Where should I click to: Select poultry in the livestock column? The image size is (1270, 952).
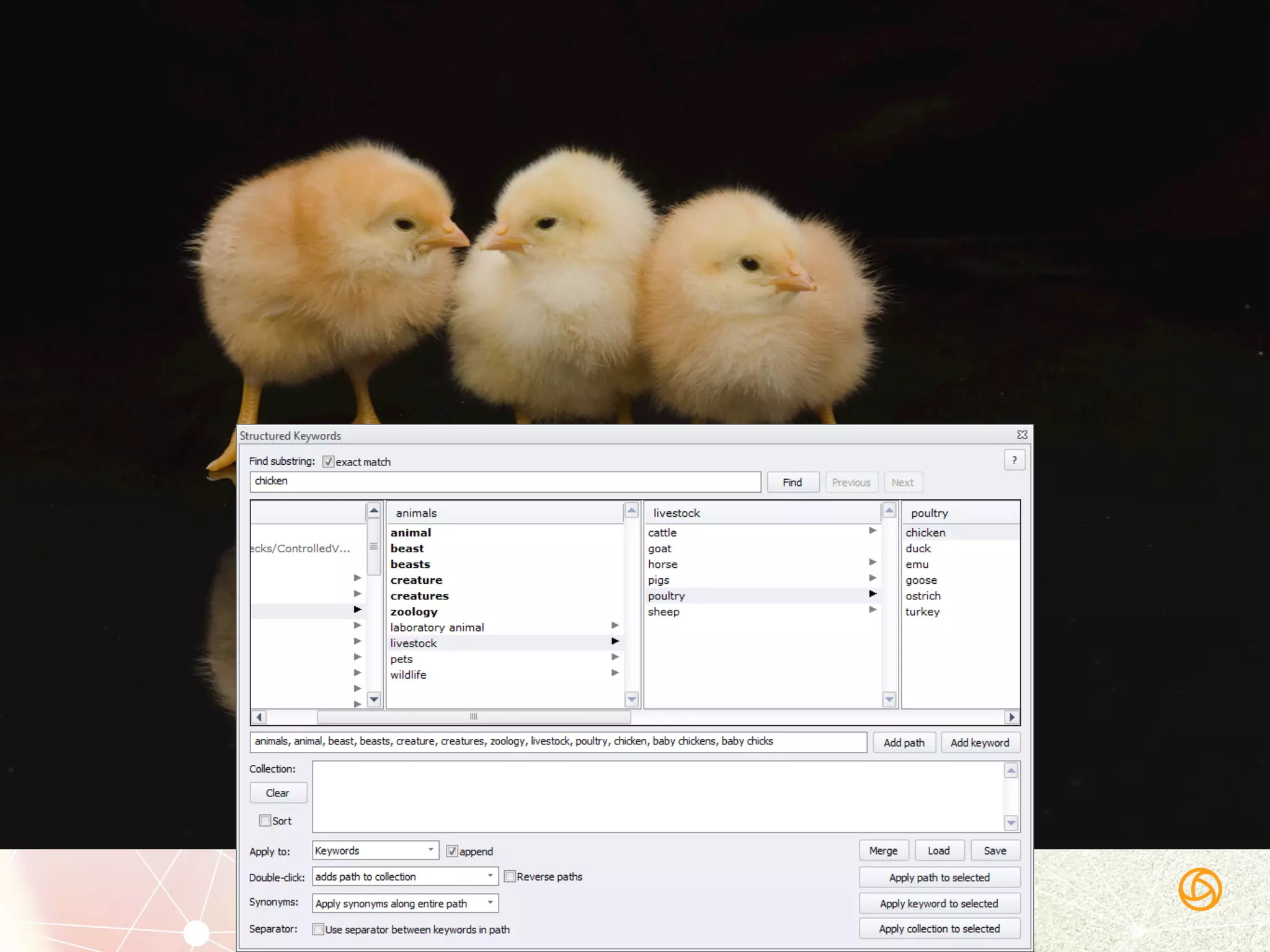click(667, 596)
